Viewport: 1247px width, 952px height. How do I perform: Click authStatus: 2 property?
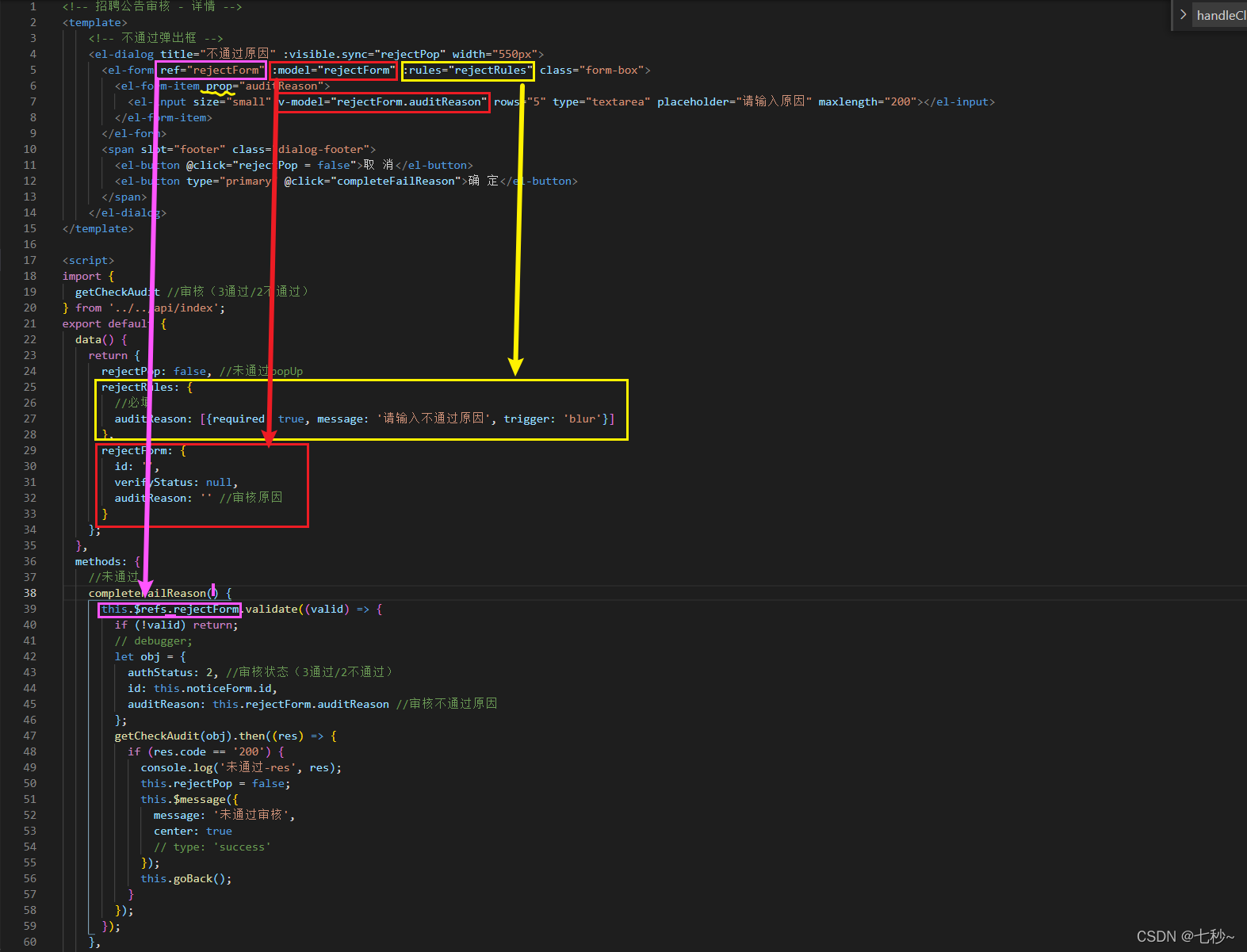coord(170,672)
